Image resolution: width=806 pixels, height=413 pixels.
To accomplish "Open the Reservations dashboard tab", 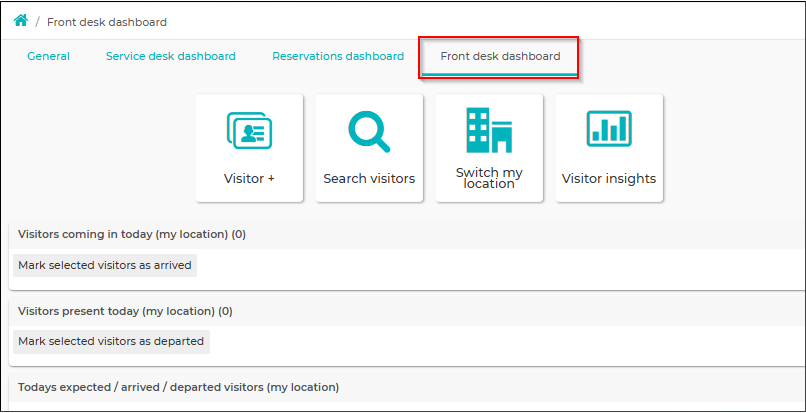I will pos(338,57).
